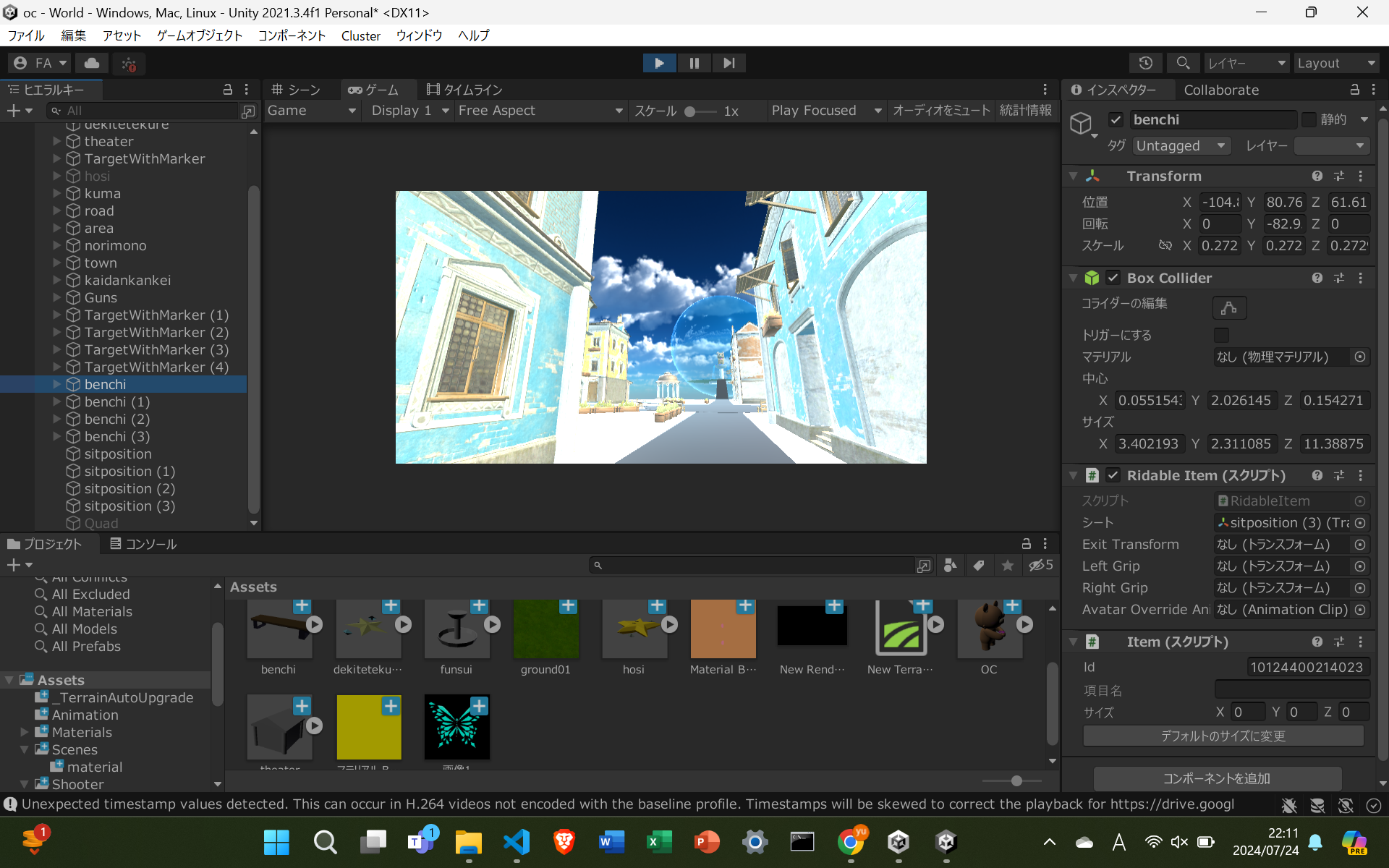Click the reset to default size button
The width and height of the screenshot is (1389, 868).
(x=1223, y=736)
